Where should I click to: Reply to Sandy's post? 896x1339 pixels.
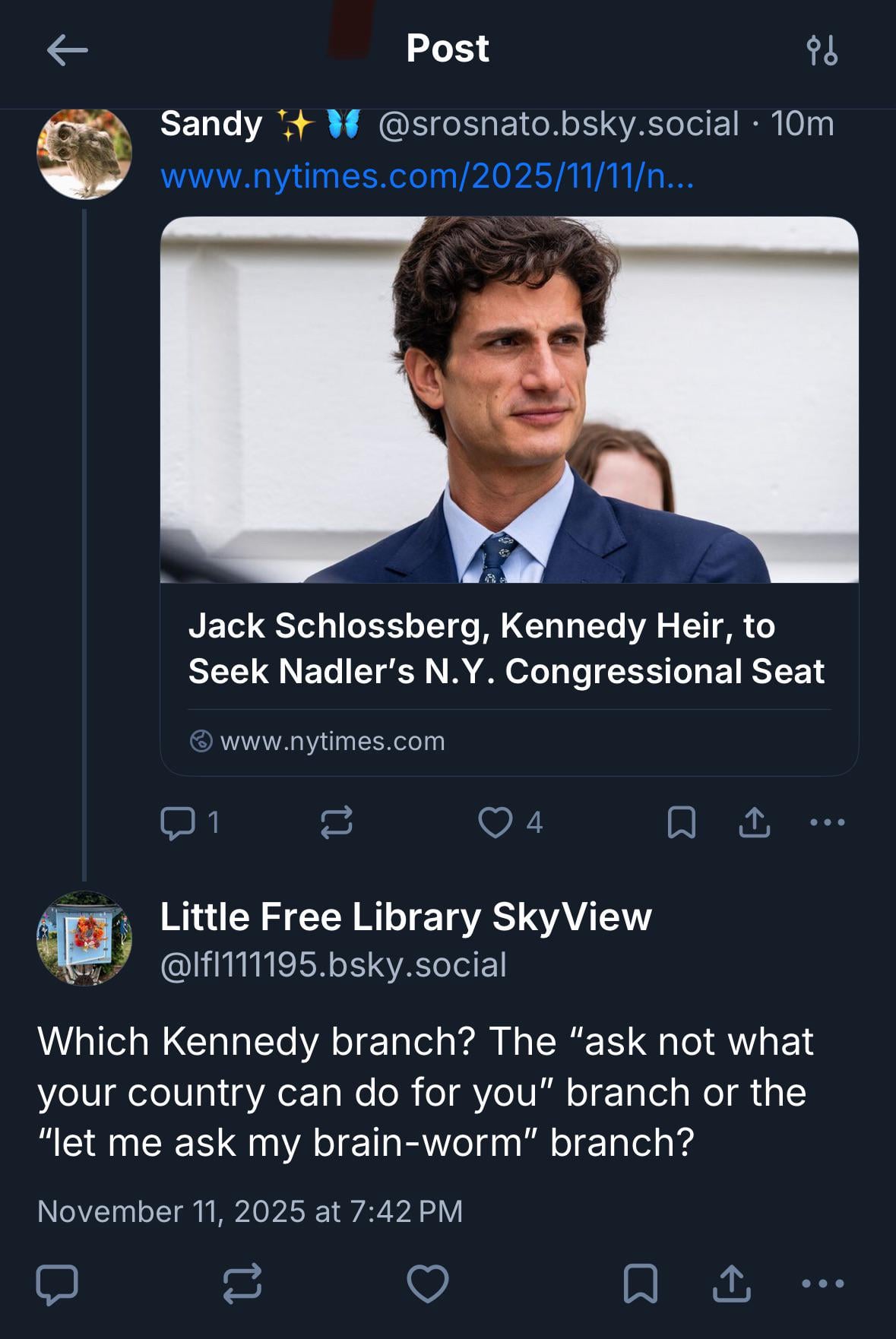[178, 822]
